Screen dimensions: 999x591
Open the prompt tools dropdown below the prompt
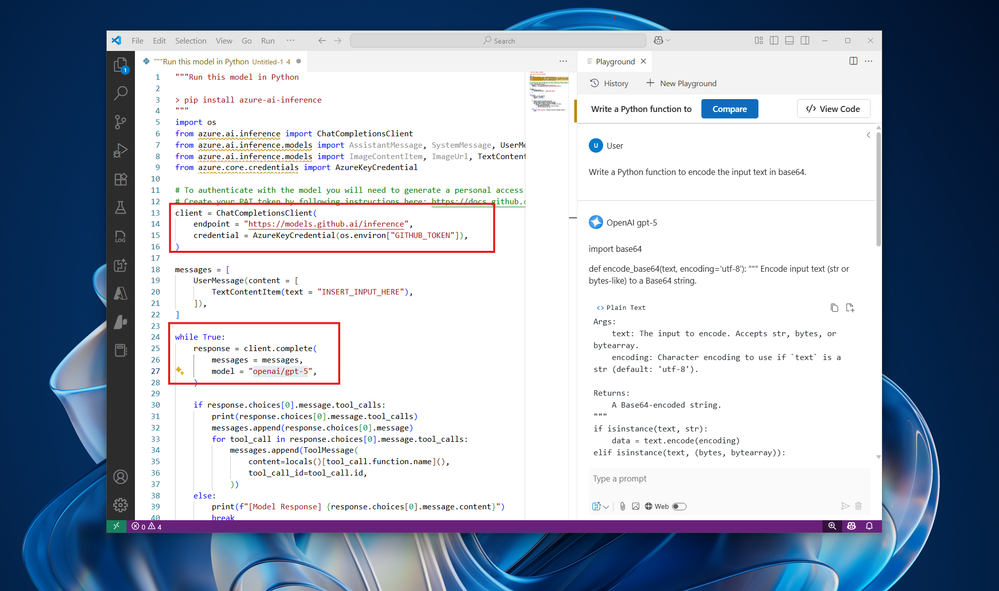coord(600,506)
